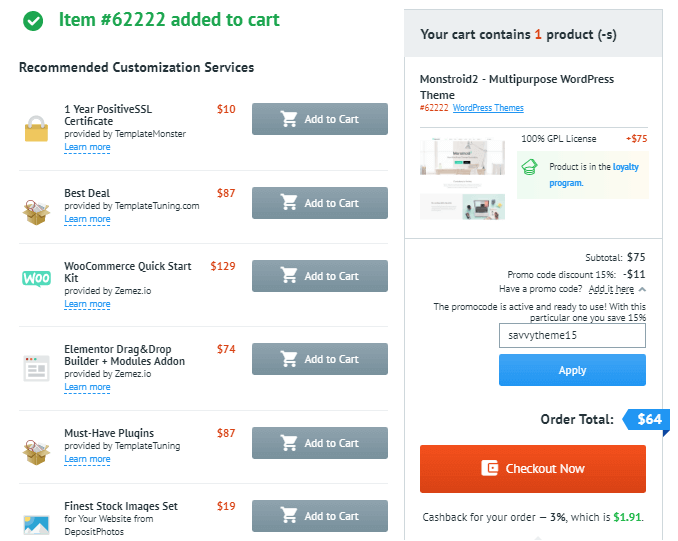Click the Elementor builder page icon
Image resolution: width=678 pixels, height=541 pixels.
point(36,368)
